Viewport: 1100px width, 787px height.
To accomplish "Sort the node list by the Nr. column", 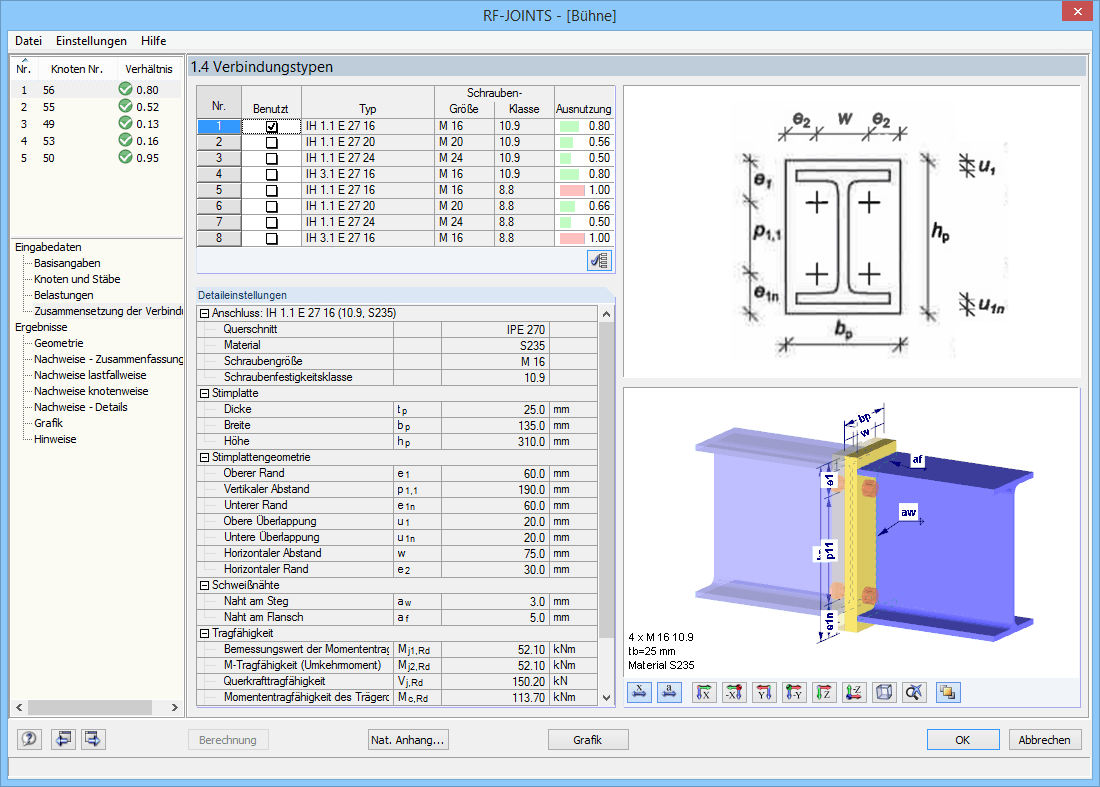I will pyautogui.click(x=24, y=69).
